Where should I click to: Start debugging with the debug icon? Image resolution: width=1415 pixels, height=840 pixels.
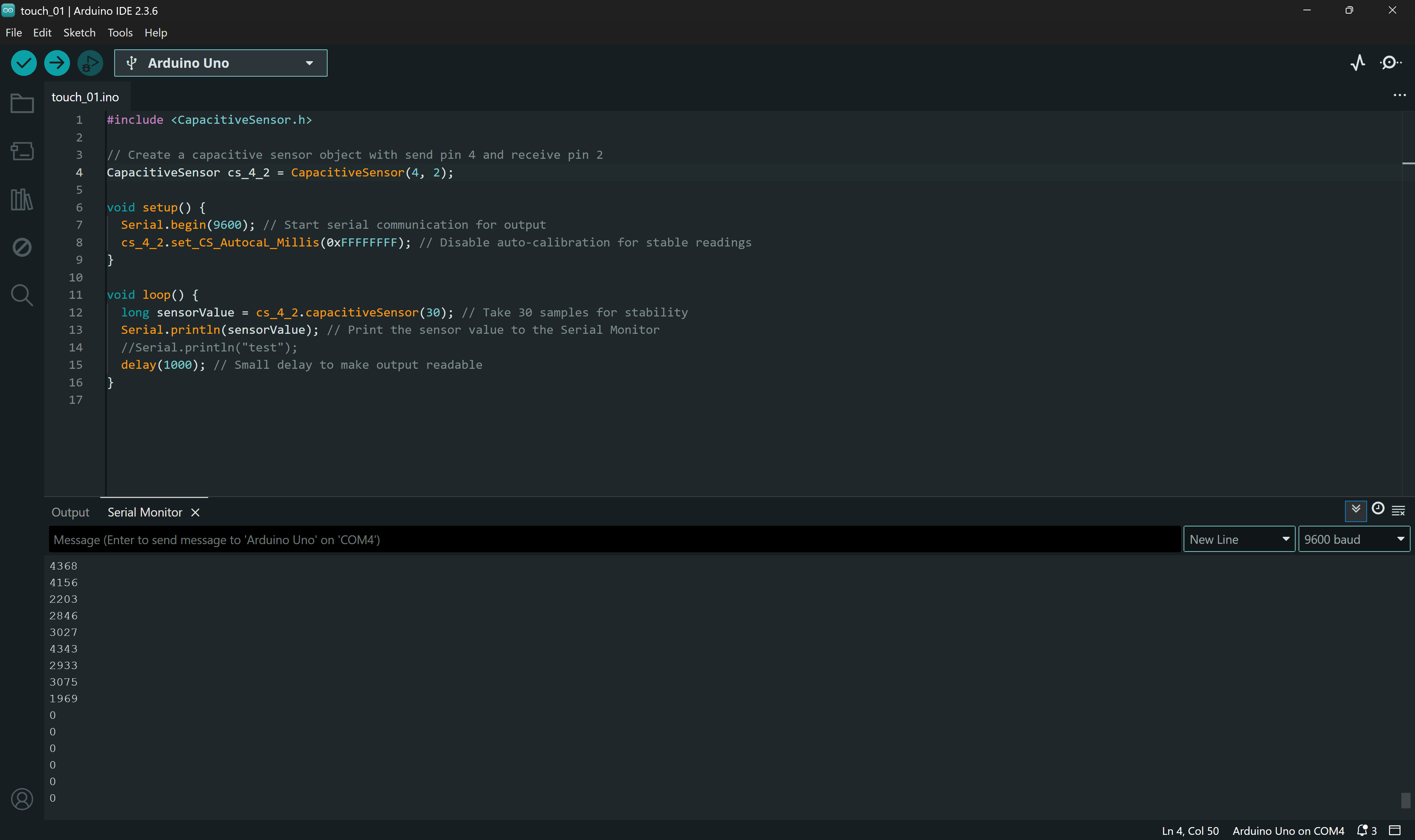point(90,63)
